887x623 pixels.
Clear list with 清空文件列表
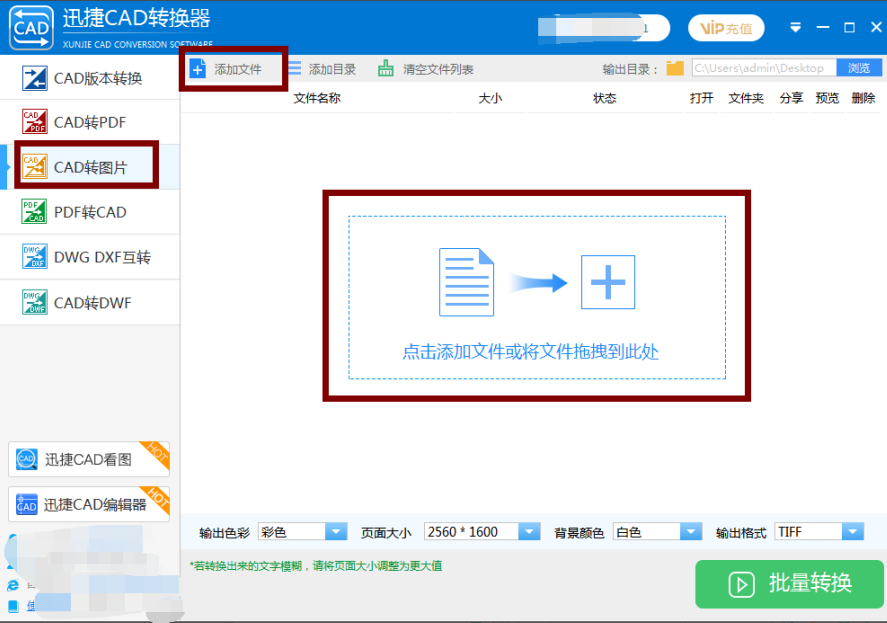[x=426, y=69]
